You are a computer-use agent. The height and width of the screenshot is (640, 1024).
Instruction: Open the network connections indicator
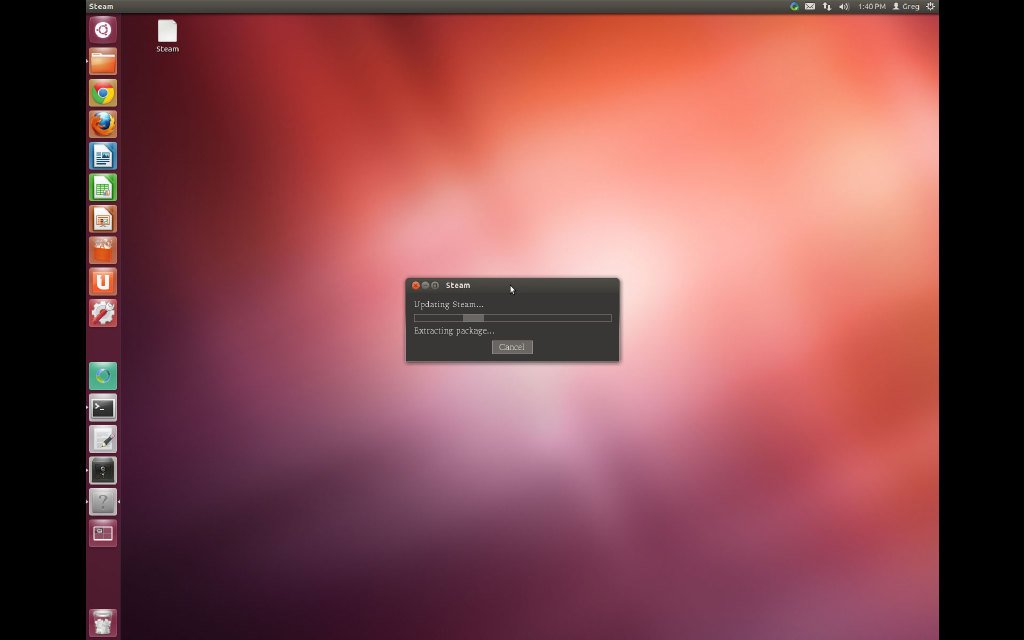[x=827, y=7]
